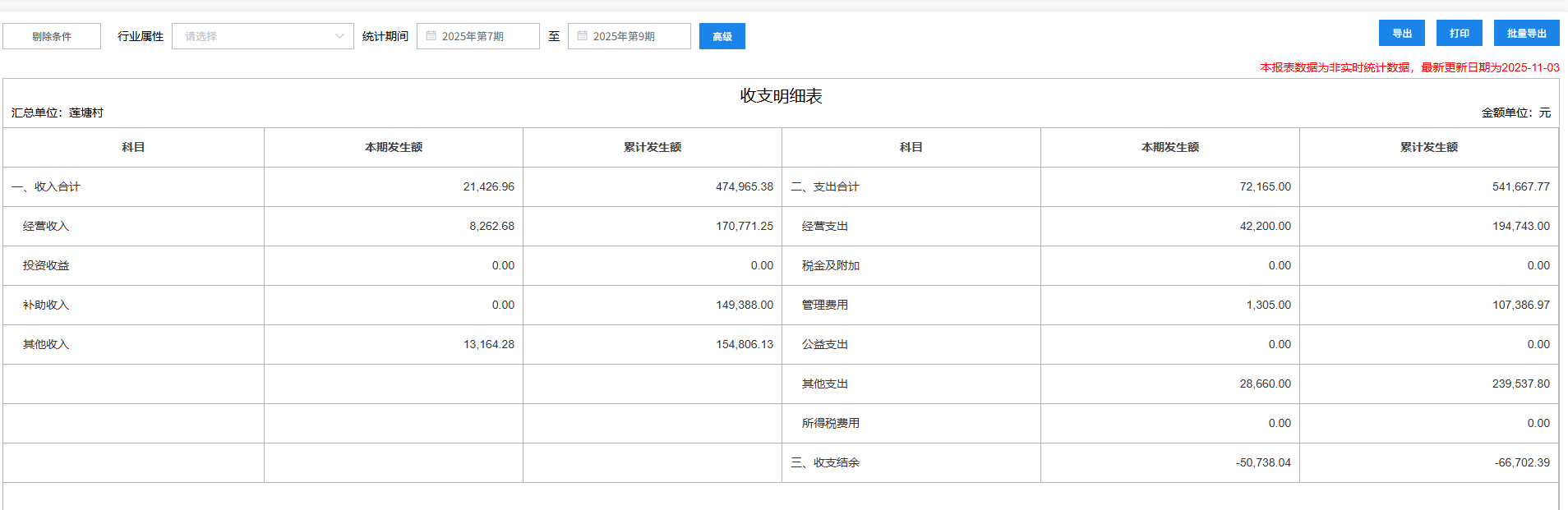Select the 管理费用 row label
This screenshot has height=510, width=1568.
pyautogui.click(x=824, y=305)
